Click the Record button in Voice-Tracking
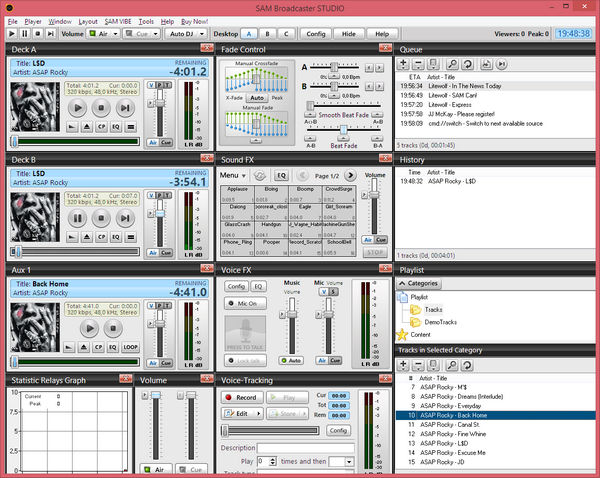600x478 pixels. [244, 397]
